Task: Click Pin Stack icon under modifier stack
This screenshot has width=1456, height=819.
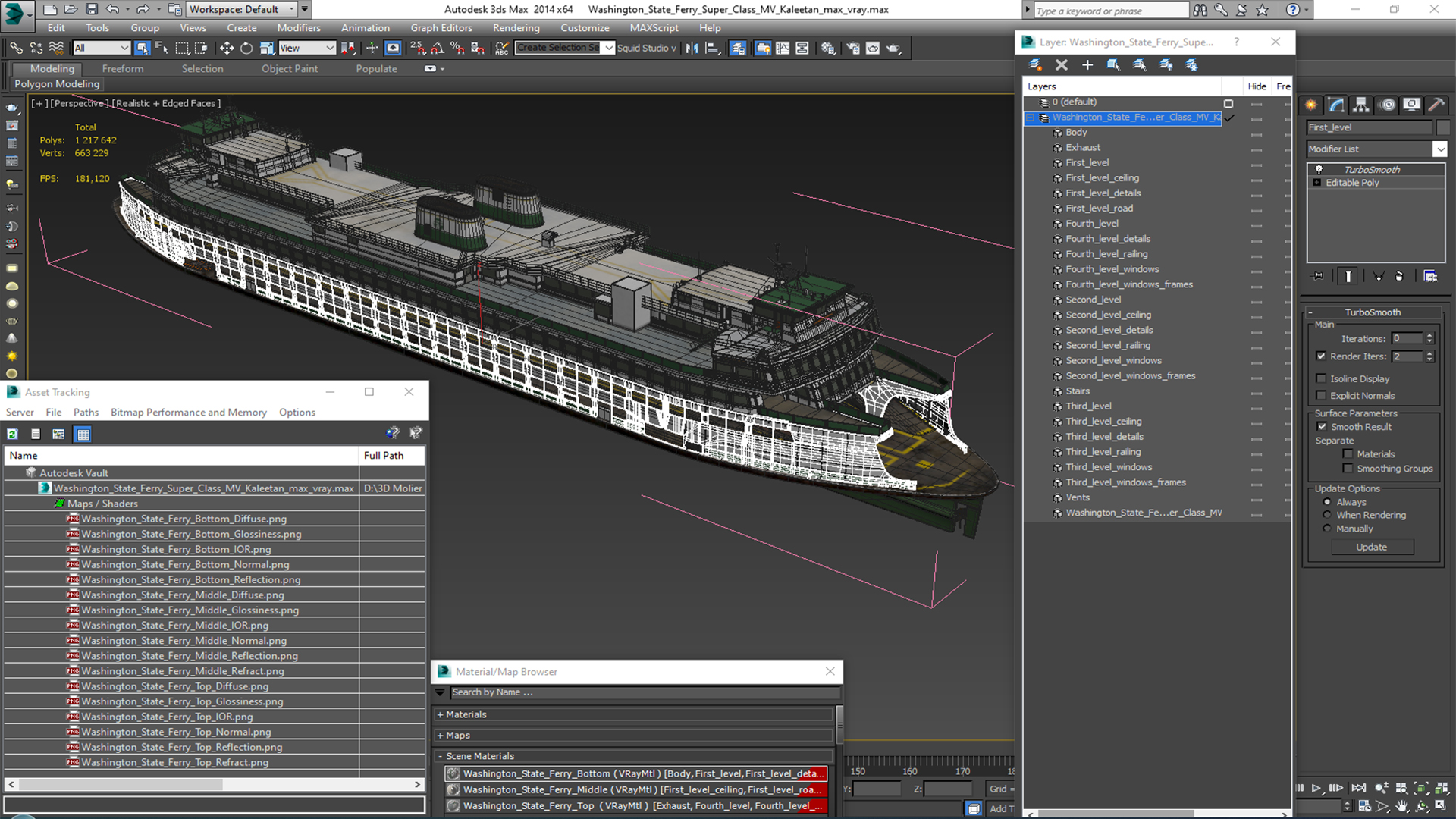Action: [x=1318, y=276]
